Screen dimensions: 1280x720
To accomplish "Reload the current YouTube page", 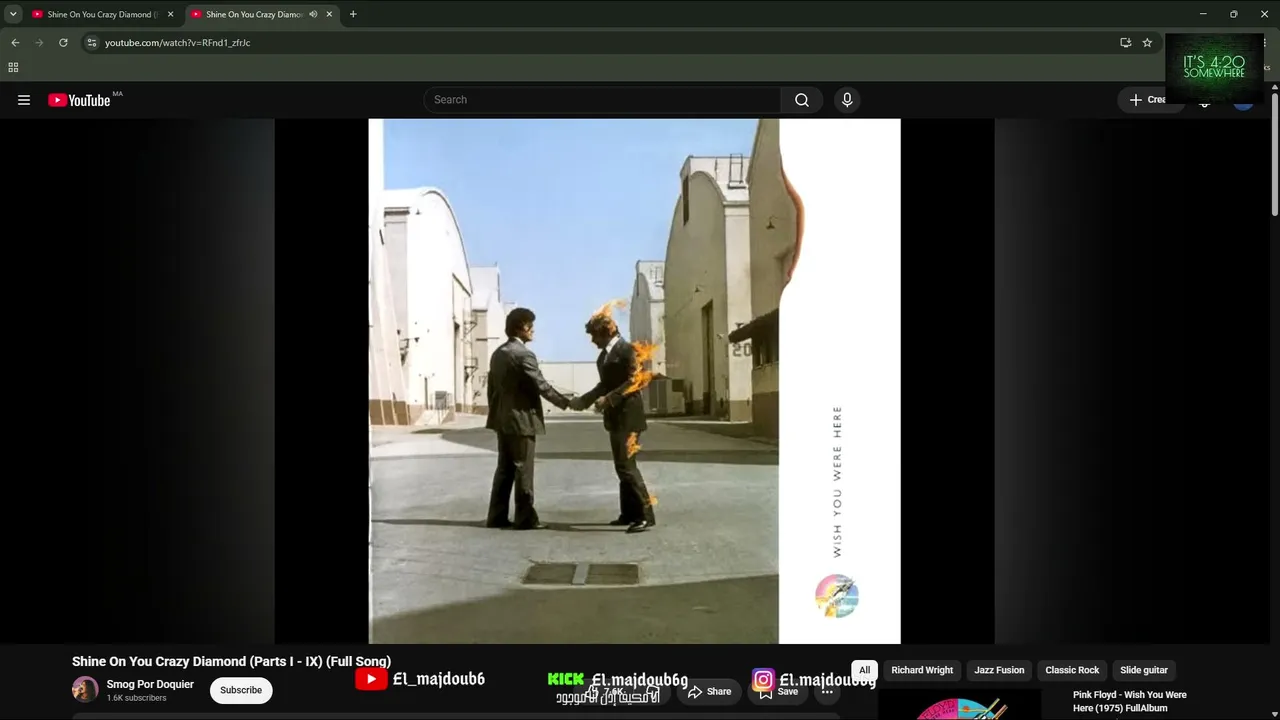I will pyautogui.click(x=63, y=43).
